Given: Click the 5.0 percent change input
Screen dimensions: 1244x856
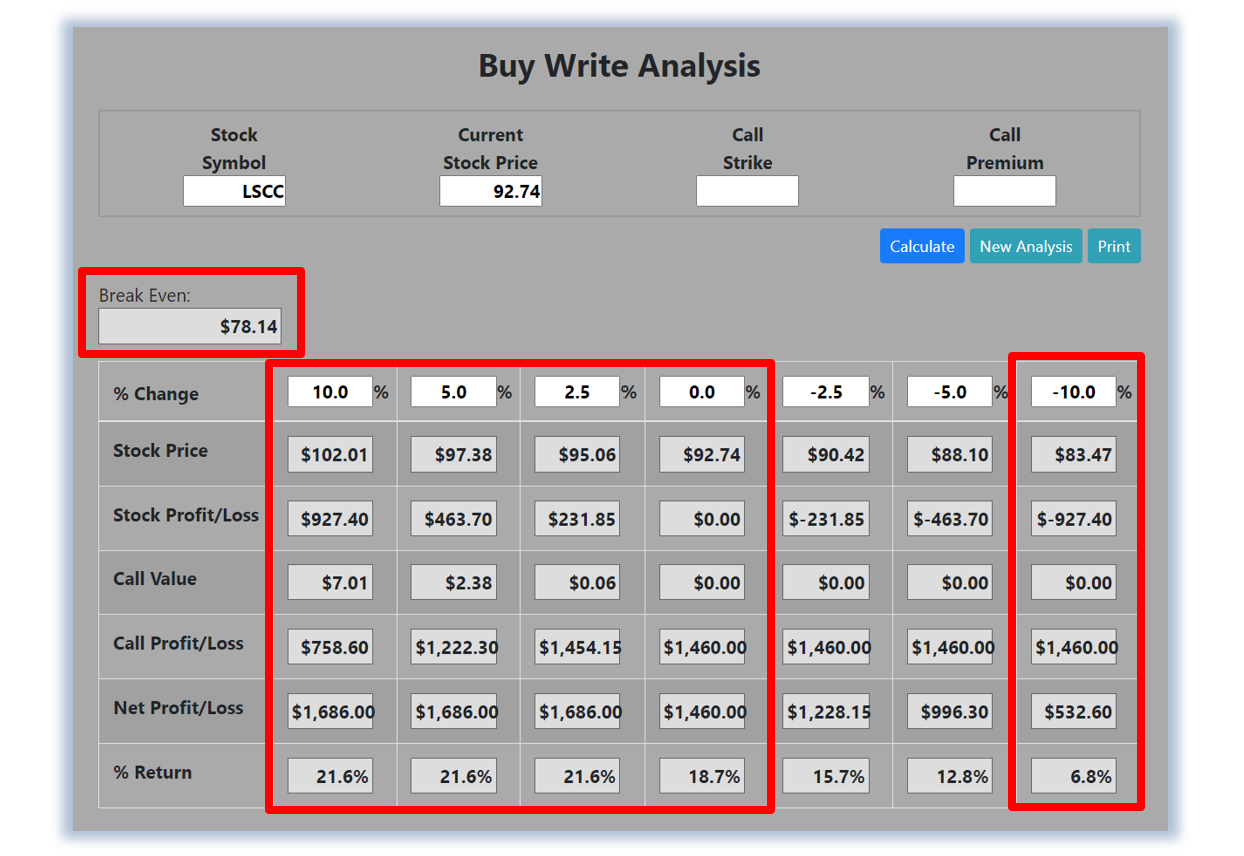Looking at the screenshot, I should coord(454,392).
